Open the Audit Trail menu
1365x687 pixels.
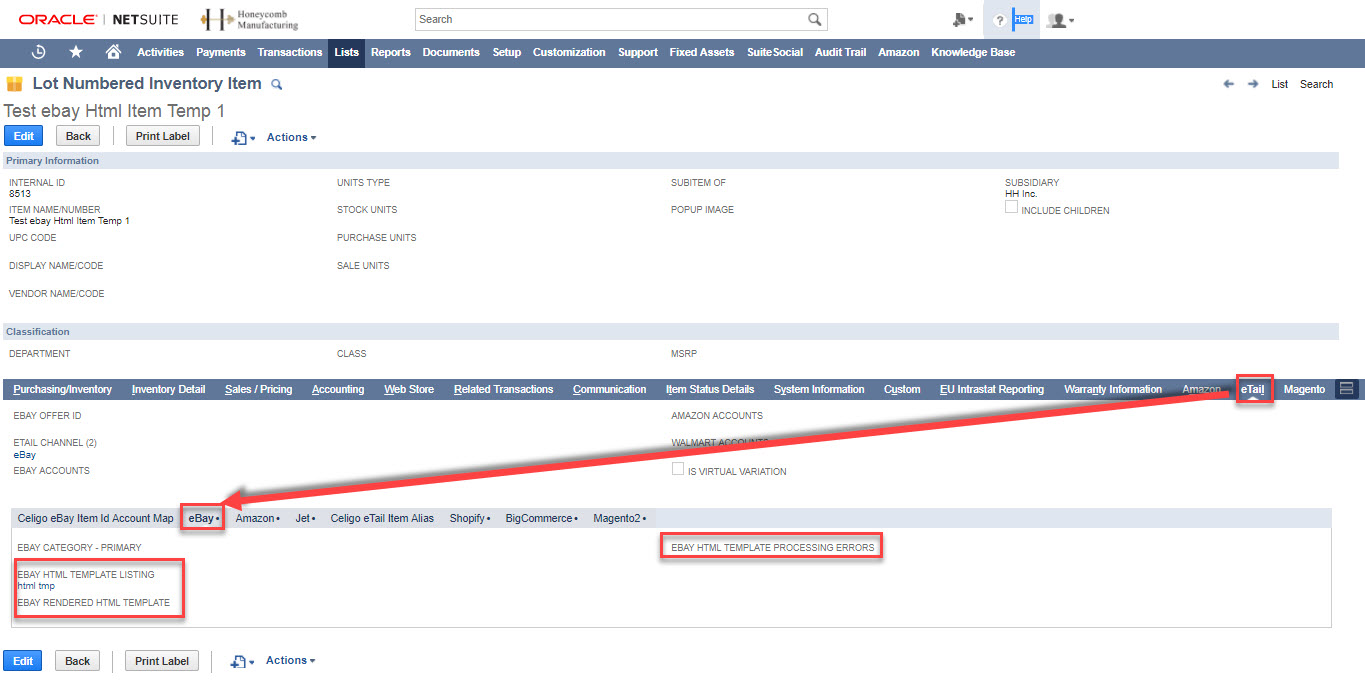841,52
